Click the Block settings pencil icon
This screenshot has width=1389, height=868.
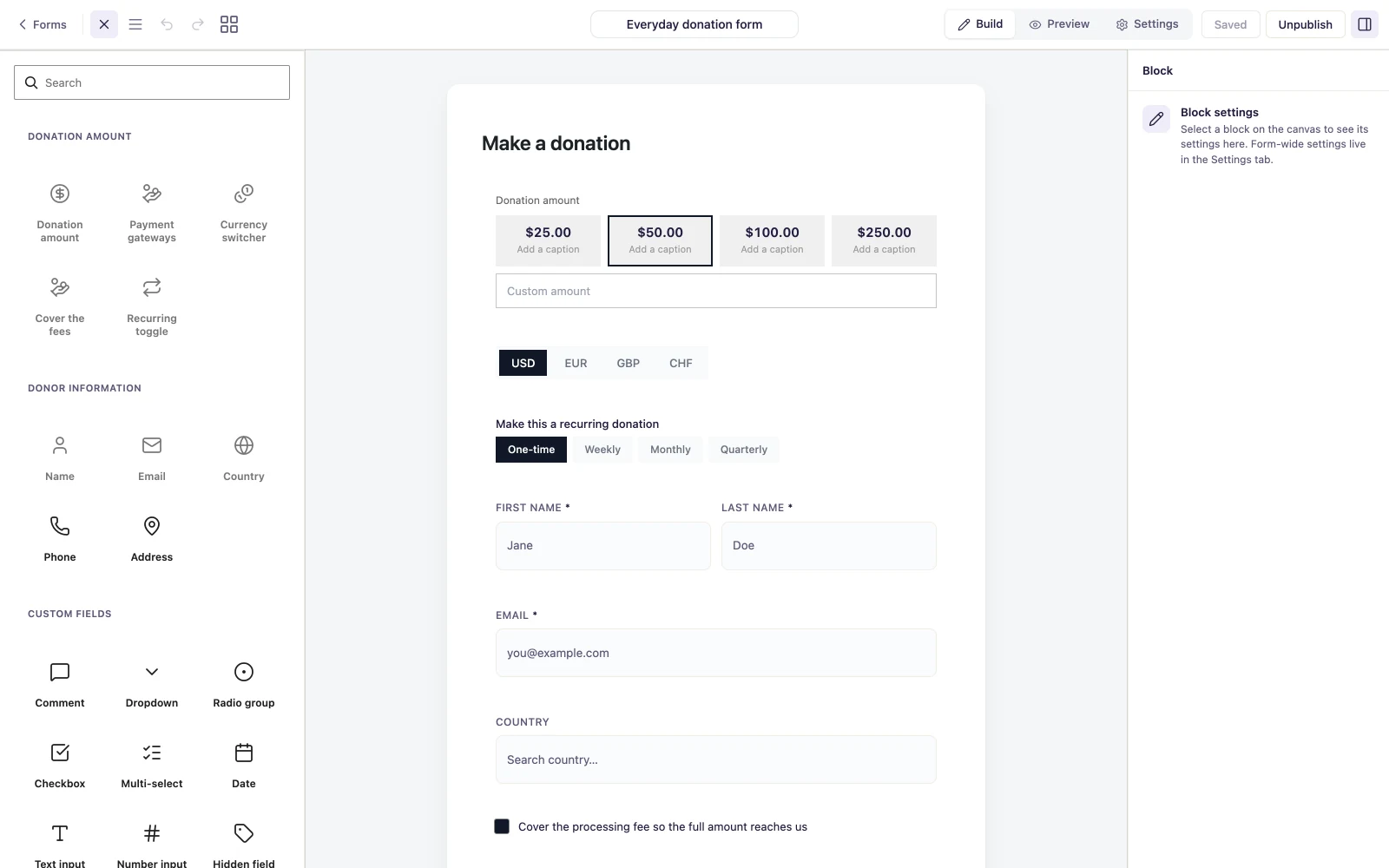(x=1156, y=119)
